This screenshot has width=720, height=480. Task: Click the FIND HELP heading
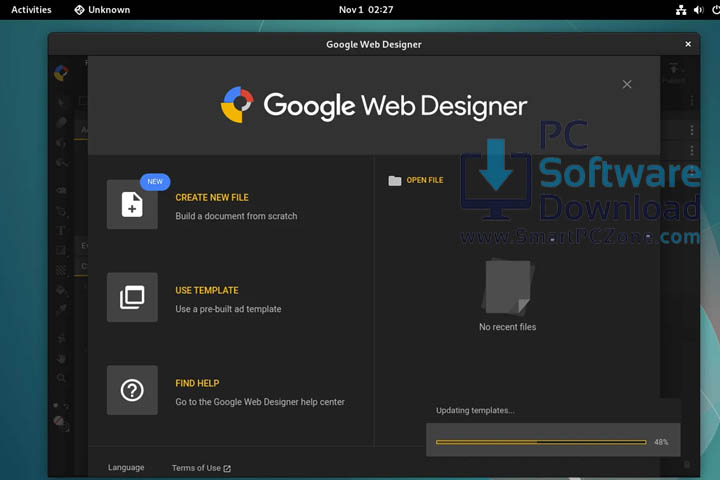[x=197, y=383]
